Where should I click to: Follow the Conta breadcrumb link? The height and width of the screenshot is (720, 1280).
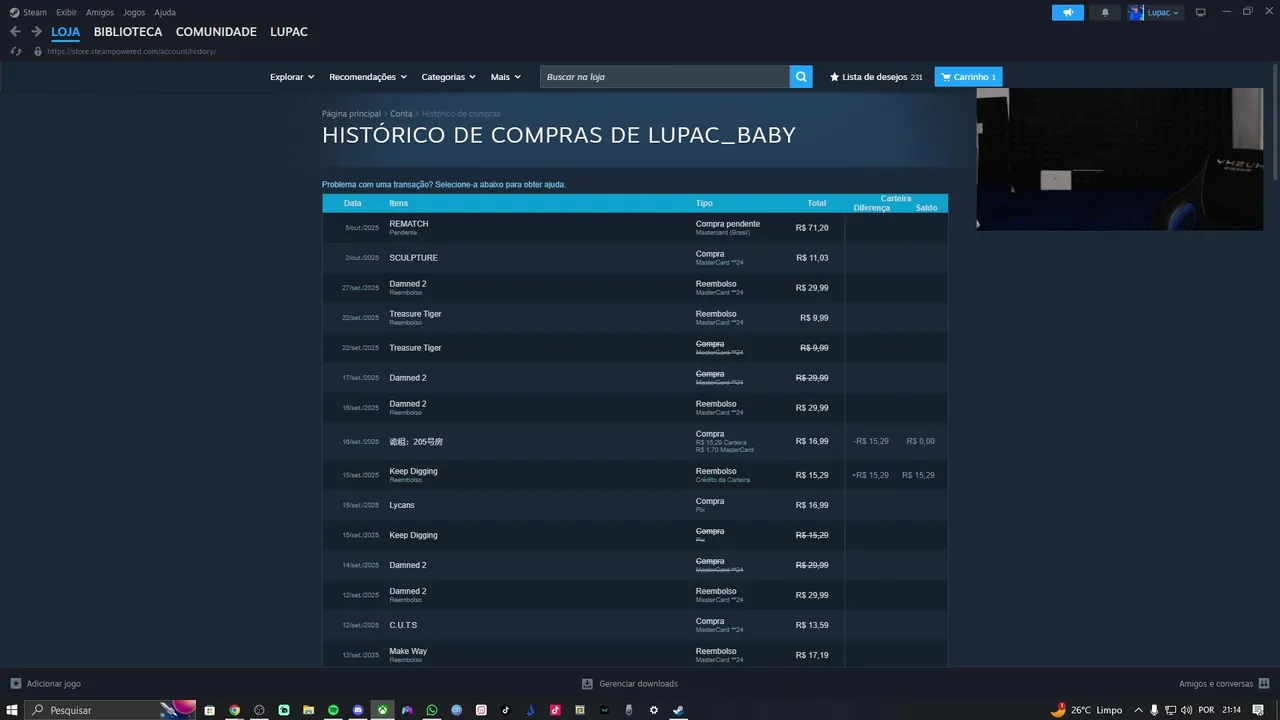(x=401, y=114)
